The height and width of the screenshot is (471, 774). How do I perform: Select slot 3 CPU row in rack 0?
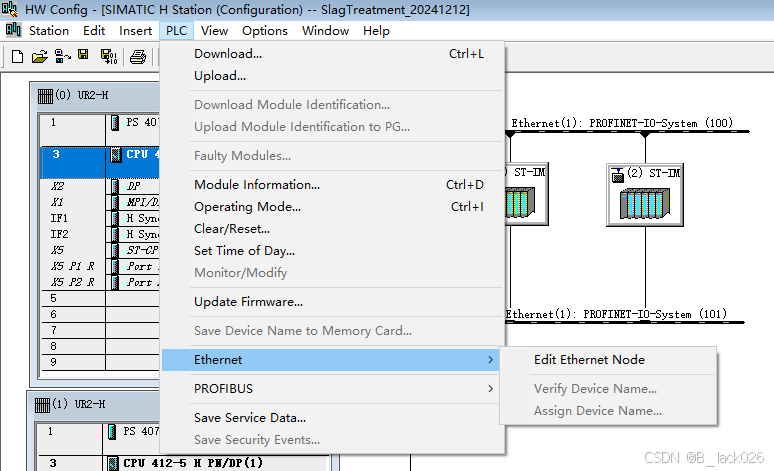tap(100, 162)
